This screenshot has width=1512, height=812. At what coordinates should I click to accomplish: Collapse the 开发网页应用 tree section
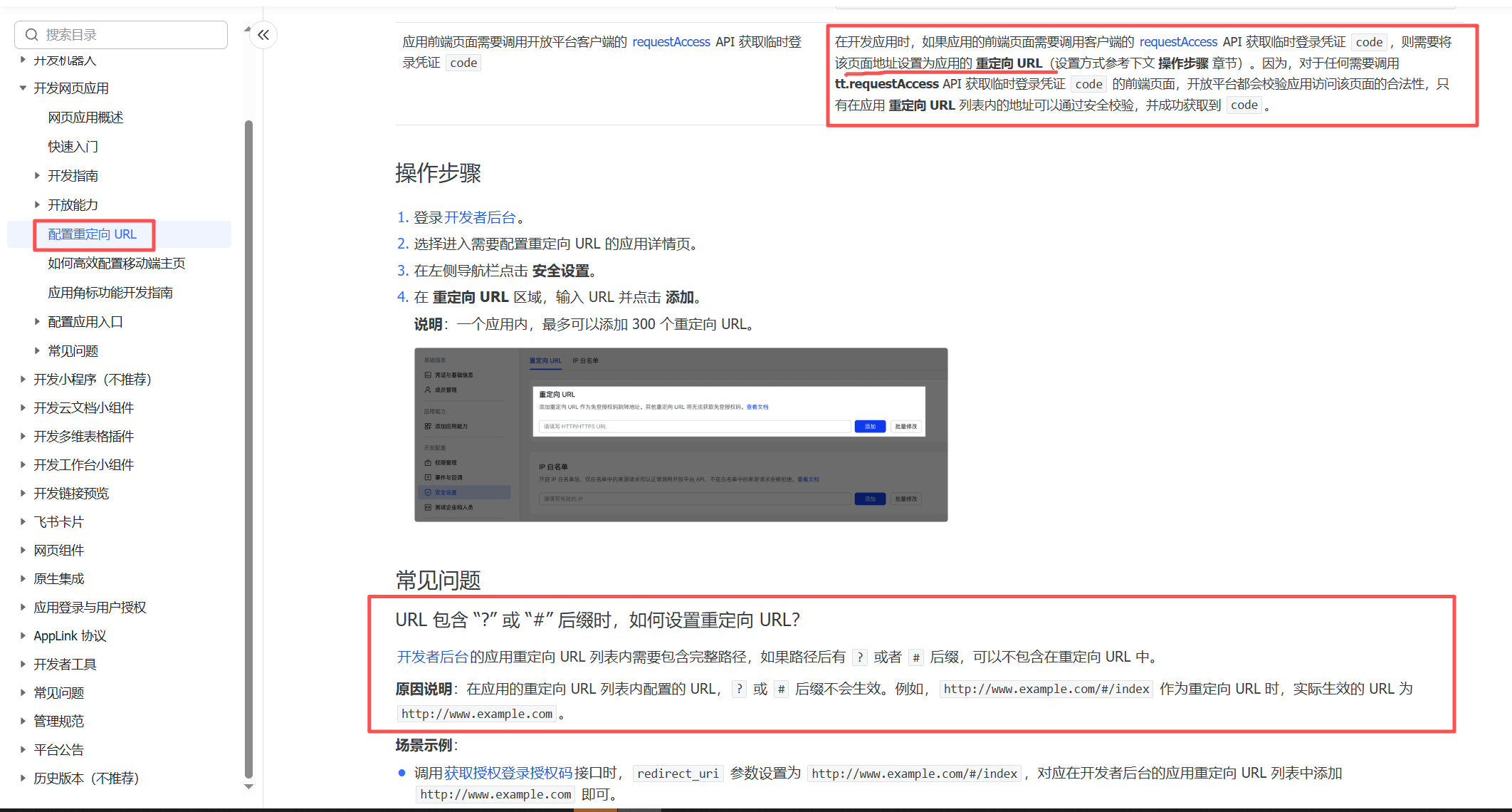23,88
